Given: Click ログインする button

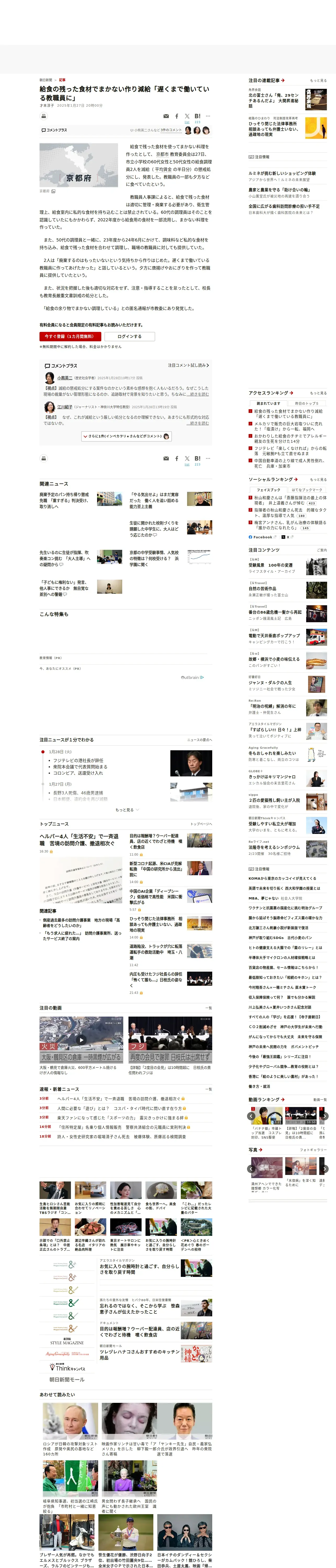Looking at the screenshot, I should tap(129, 336).
